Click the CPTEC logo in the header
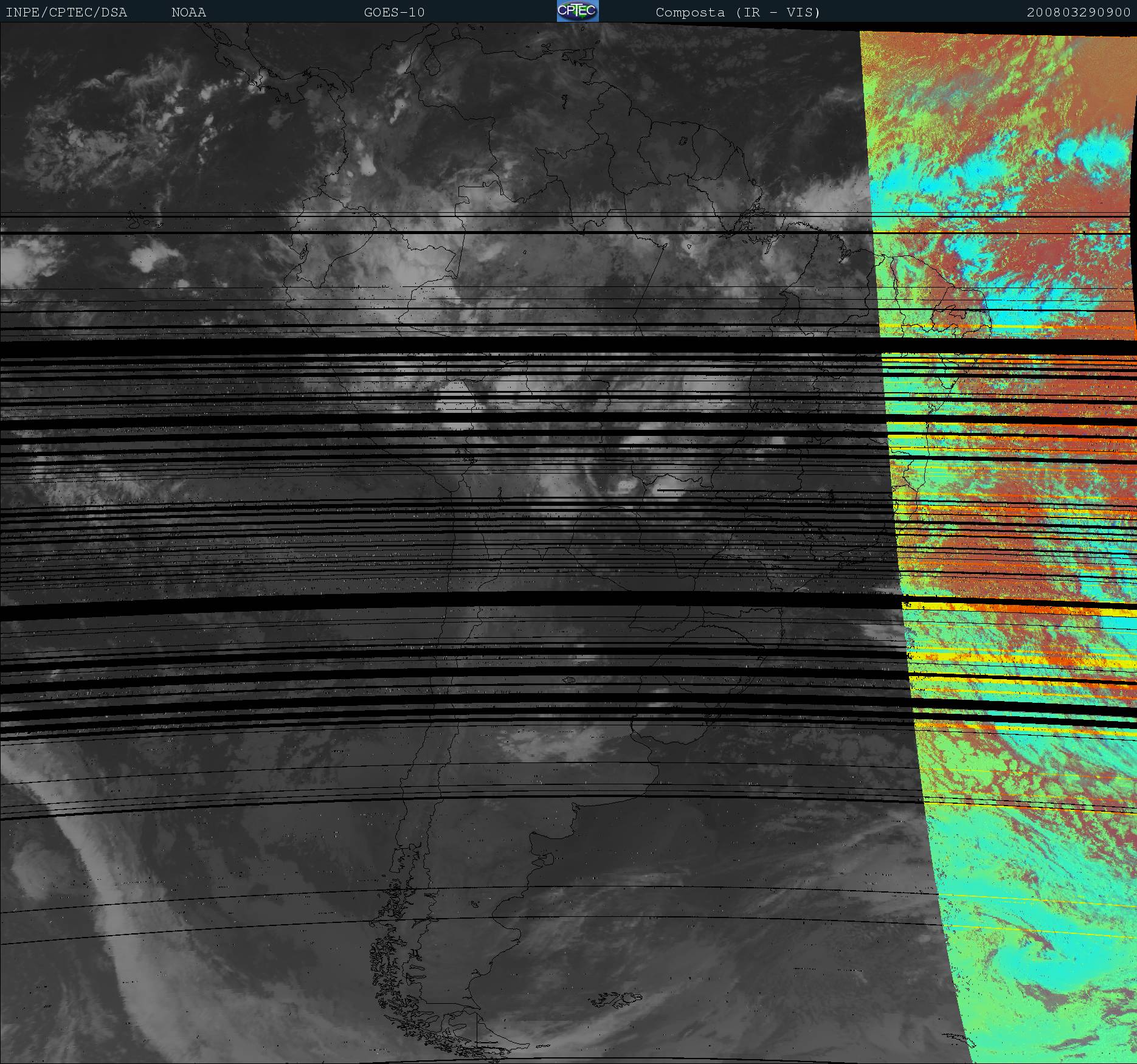 point(577,11)
